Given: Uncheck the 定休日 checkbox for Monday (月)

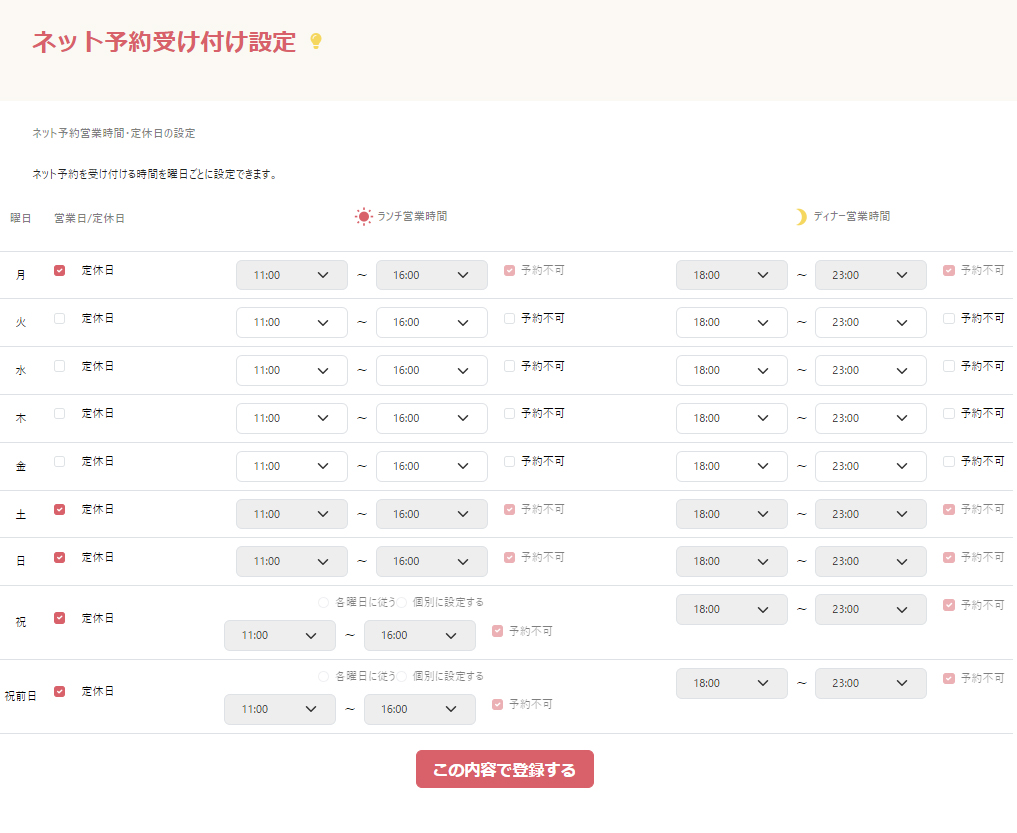Looking at the screenshot, I should tap(59, 270).
